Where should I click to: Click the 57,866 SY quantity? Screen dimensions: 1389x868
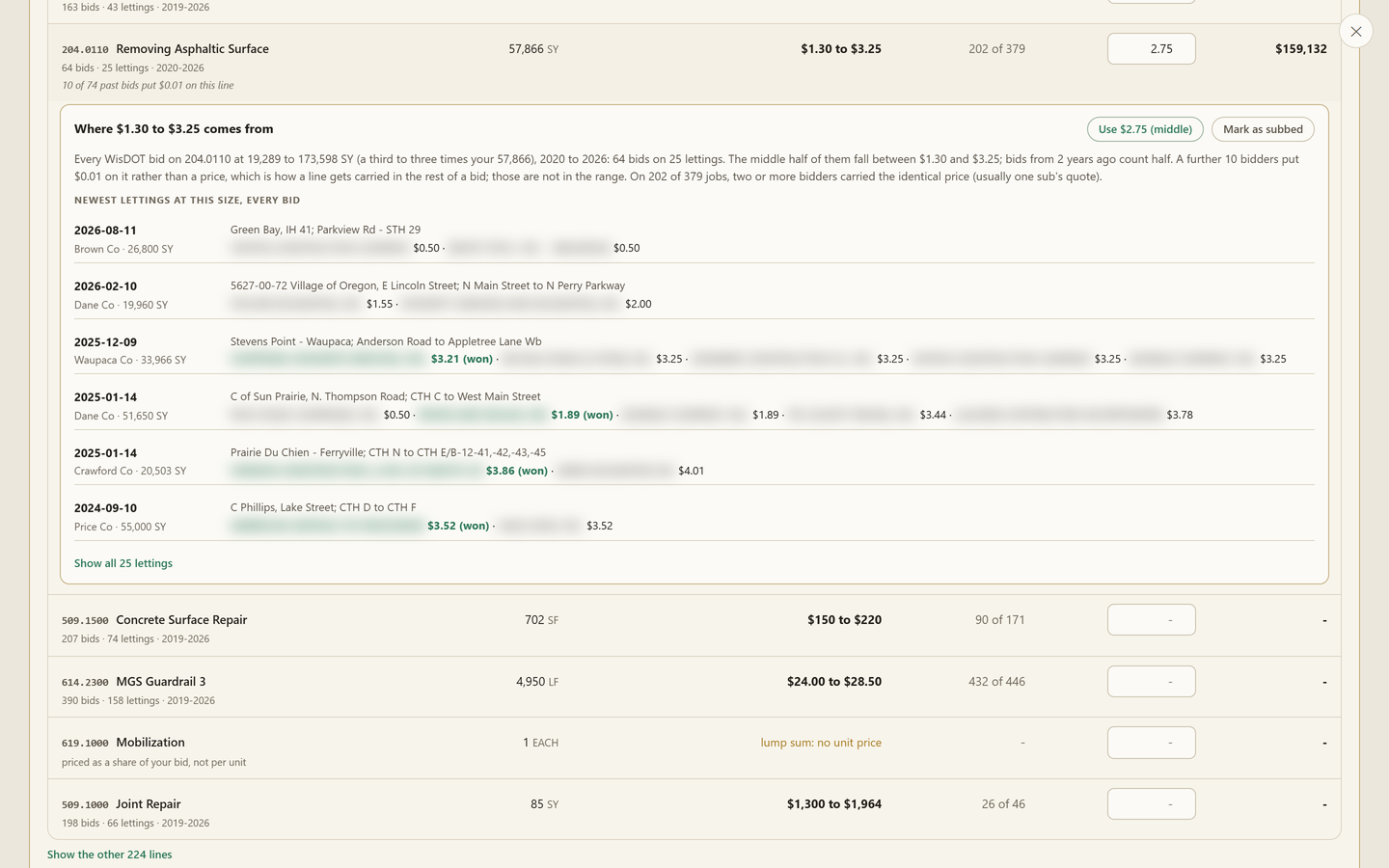coord(533,49)
